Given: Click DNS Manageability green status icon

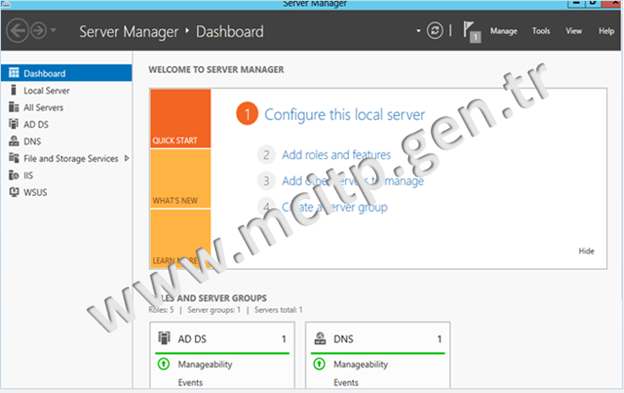Looking at the screenshot, I should click(x=319, y=364).
